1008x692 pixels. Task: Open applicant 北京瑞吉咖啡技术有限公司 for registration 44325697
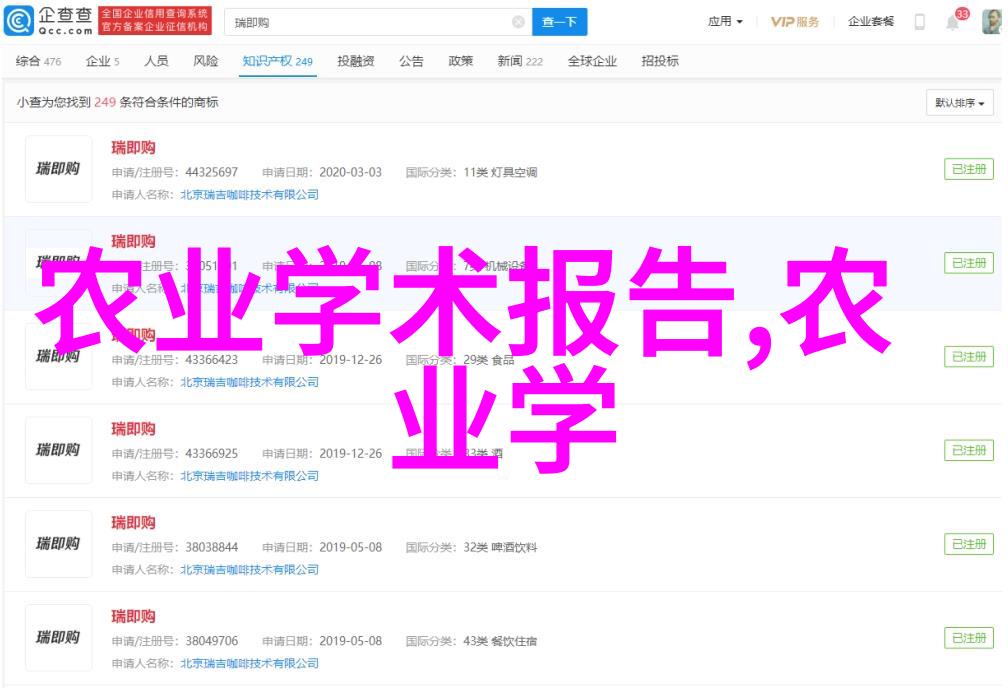coord(249,195)
